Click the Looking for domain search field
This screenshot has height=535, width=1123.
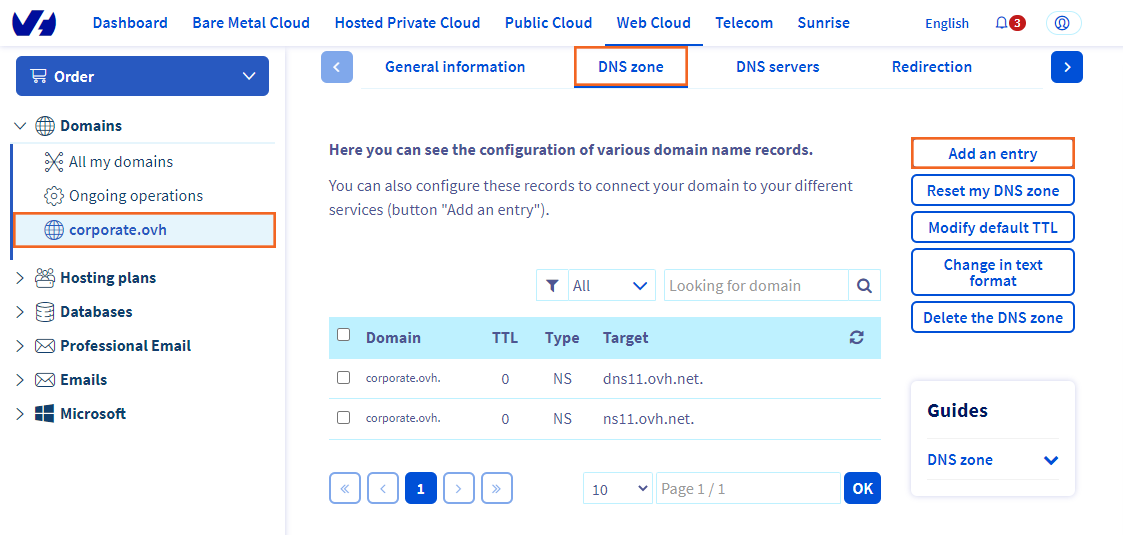[x=756, y=285]
